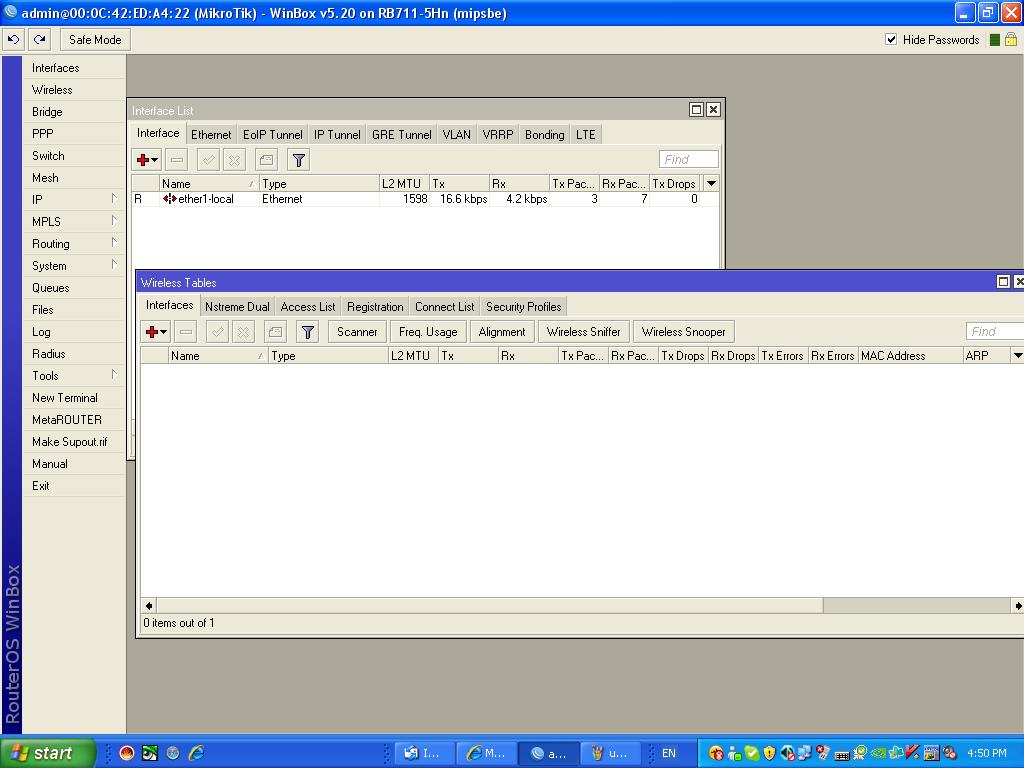
Task: Open the column selector dropdown in Interface List
Action: pos(710,182)
